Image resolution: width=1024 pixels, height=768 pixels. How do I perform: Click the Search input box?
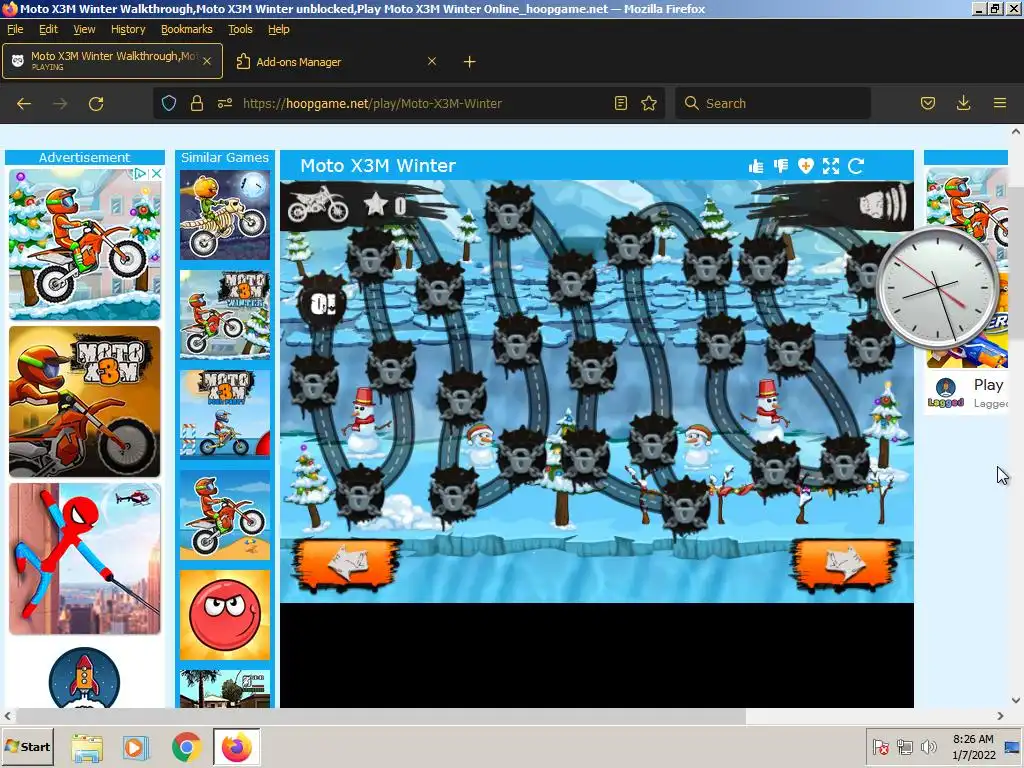[773, 103]
